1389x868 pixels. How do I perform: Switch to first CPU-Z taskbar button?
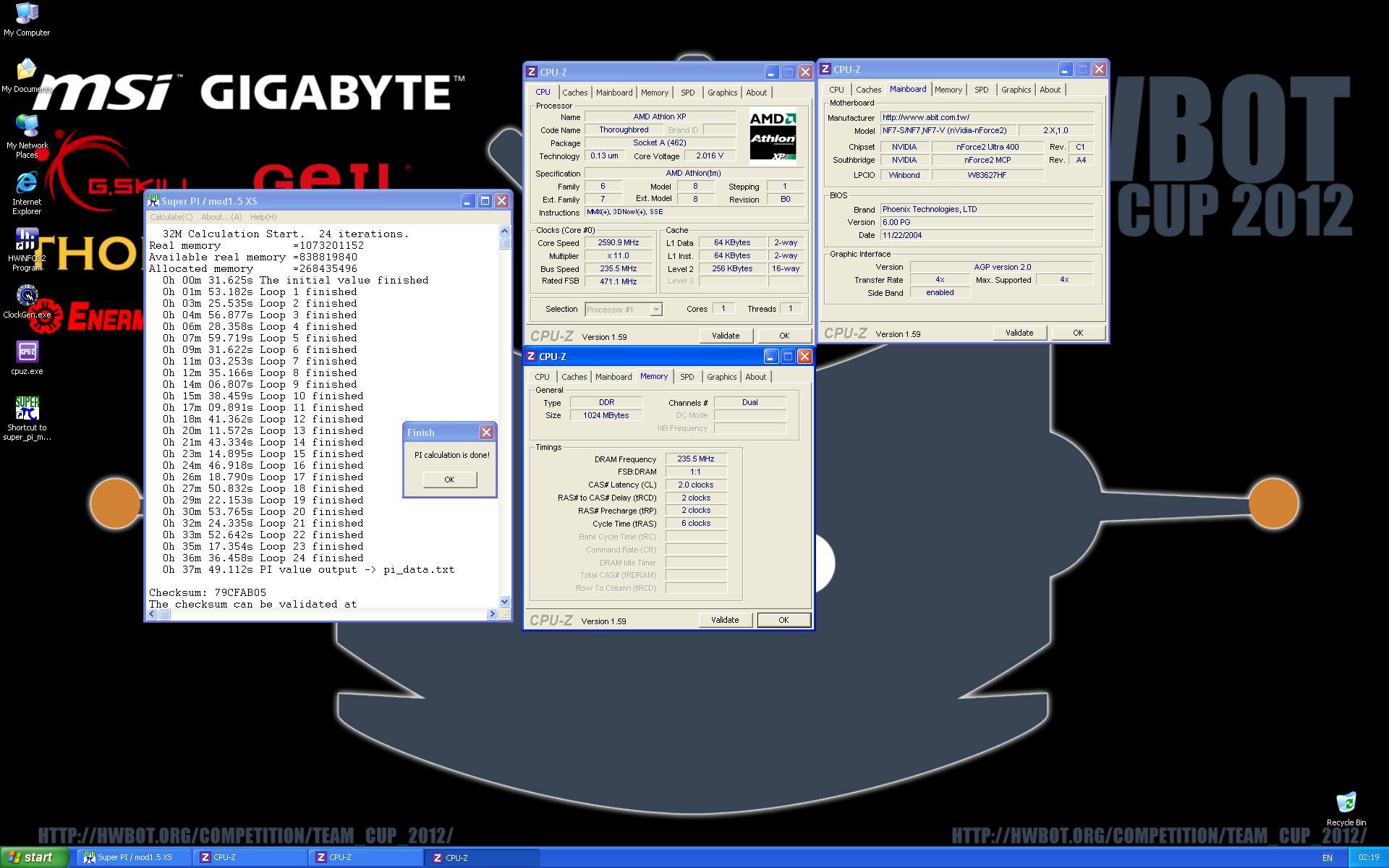250,857
